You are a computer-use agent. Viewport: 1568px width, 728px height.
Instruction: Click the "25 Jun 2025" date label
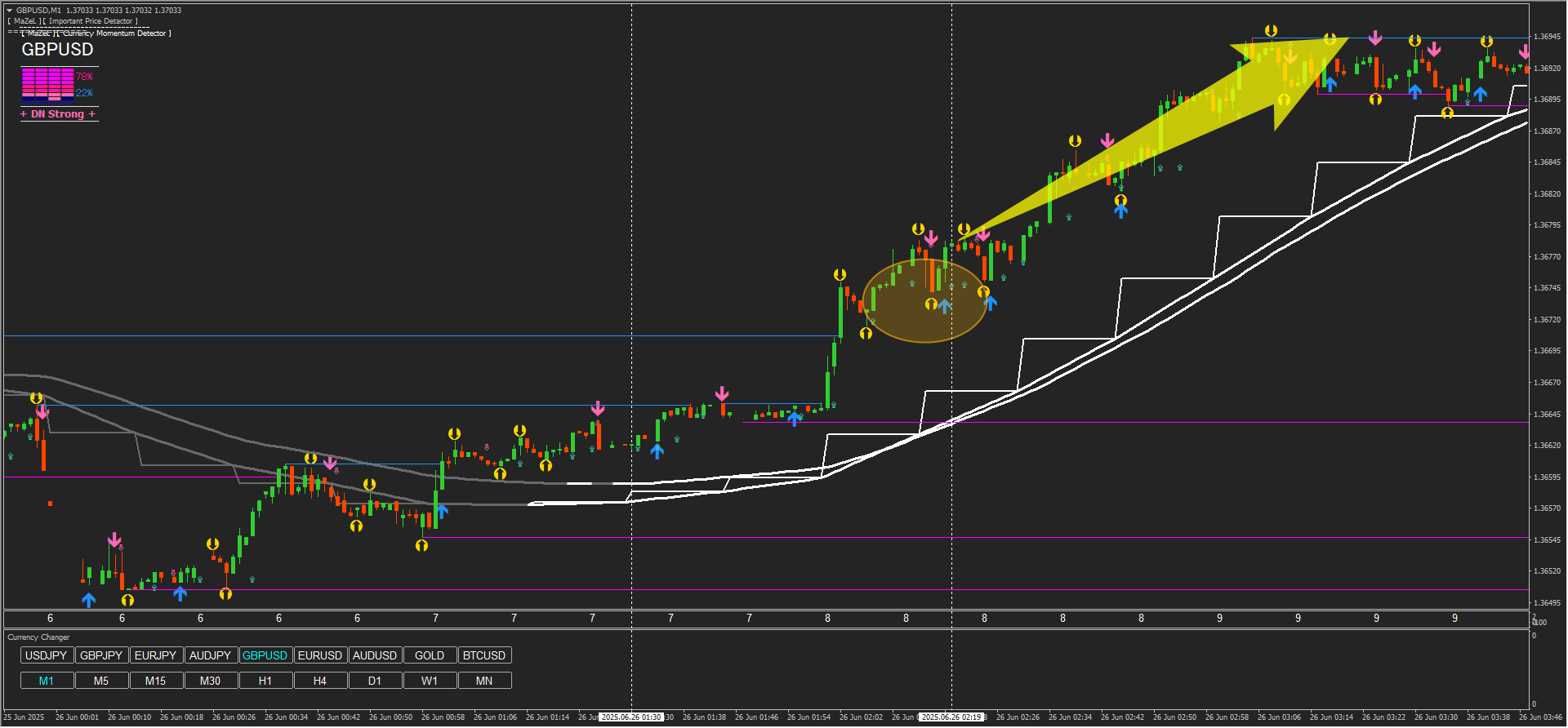(24, 717)
